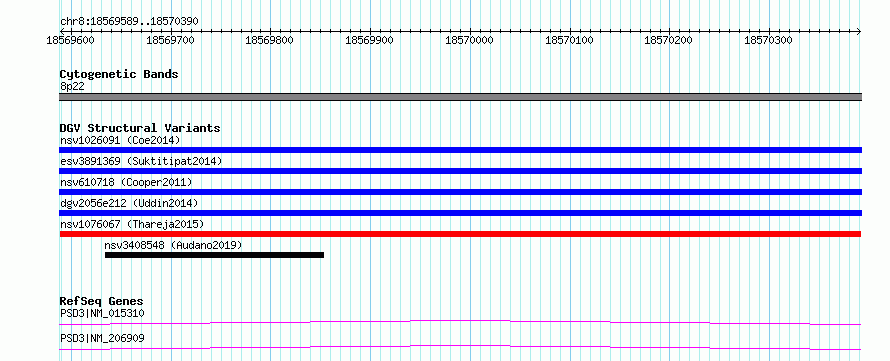Open variant nsv610718 (Cooper2011) label
Screen dimensions: 890x361
click(x=126, y=182)
